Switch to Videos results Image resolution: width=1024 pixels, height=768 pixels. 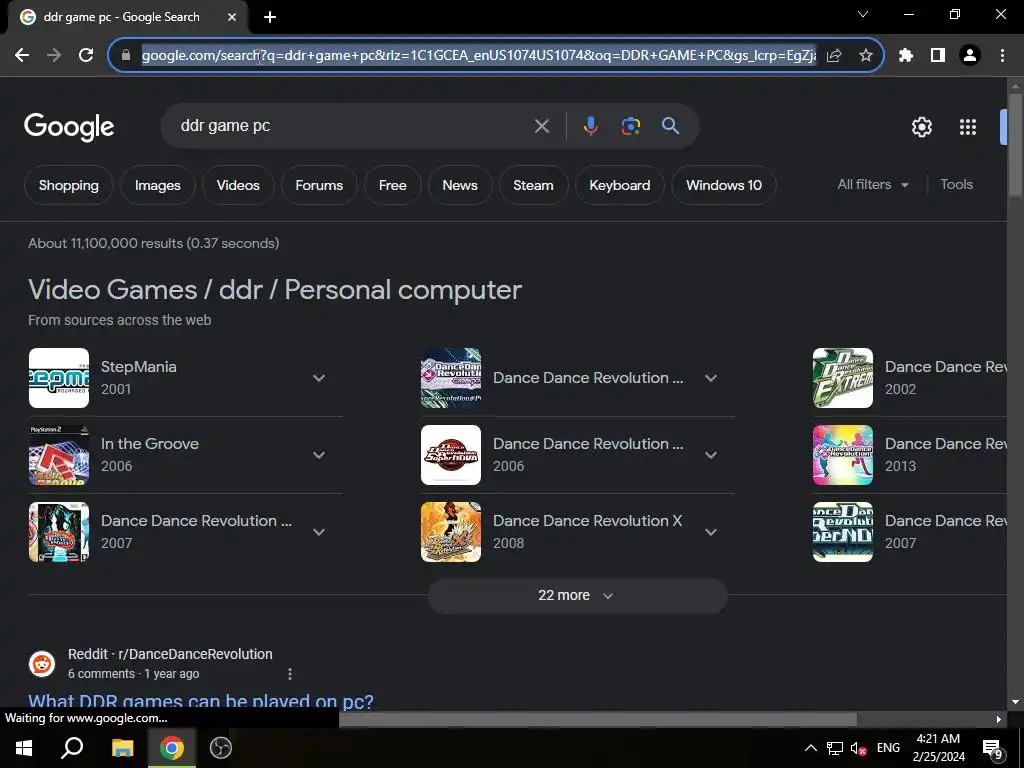click(x=238, y=185)
